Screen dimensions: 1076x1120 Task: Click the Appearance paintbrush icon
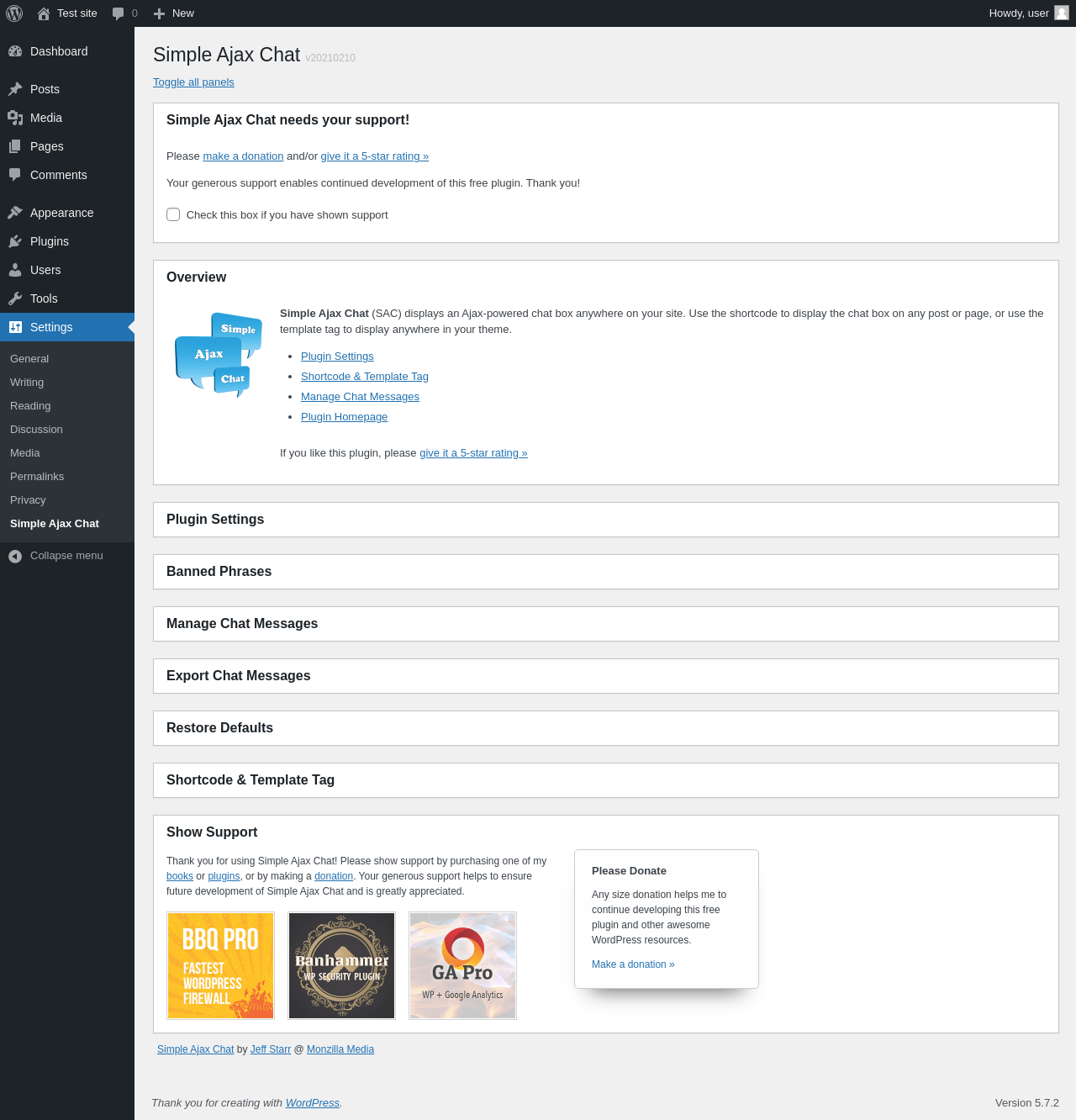[15, 213]
